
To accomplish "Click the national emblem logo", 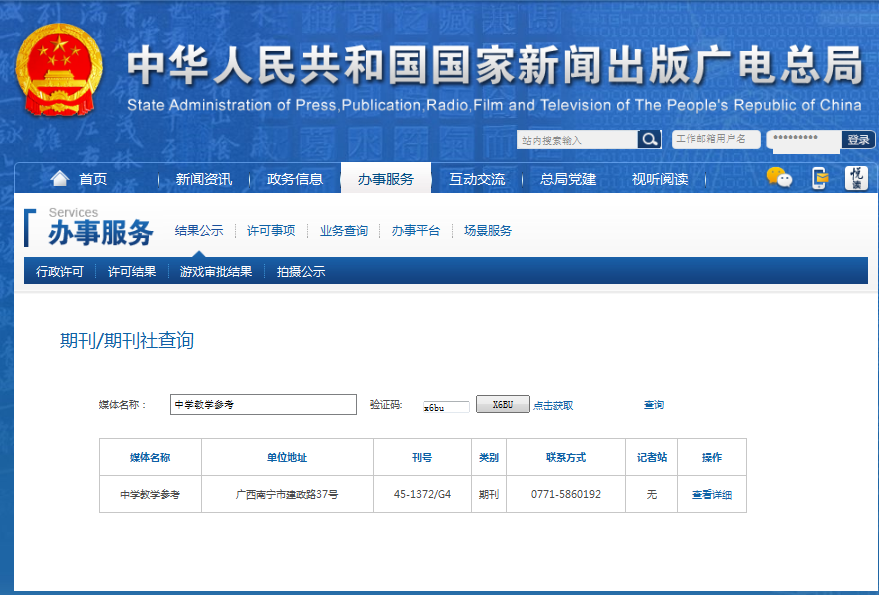I will pos(59,70).
